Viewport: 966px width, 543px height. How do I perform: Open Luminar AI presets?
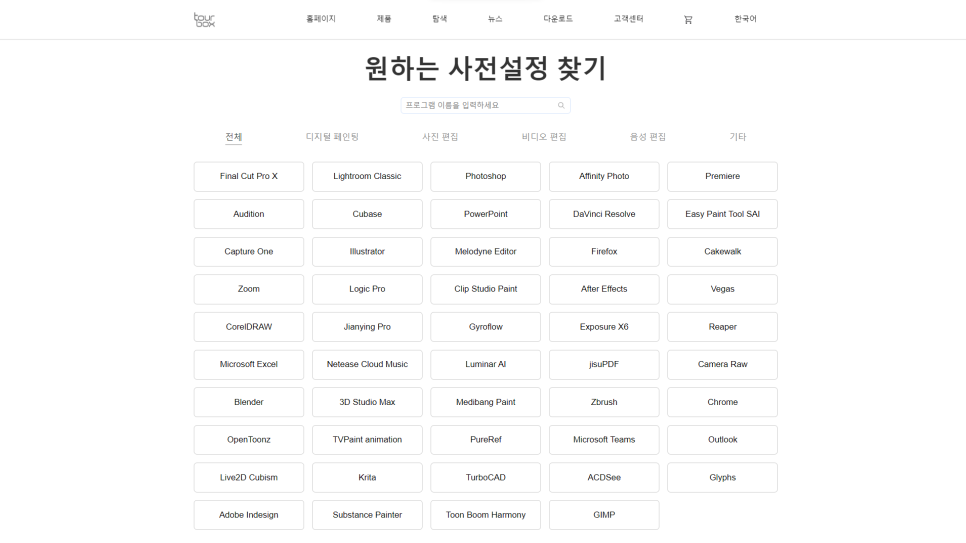(485, 365)
